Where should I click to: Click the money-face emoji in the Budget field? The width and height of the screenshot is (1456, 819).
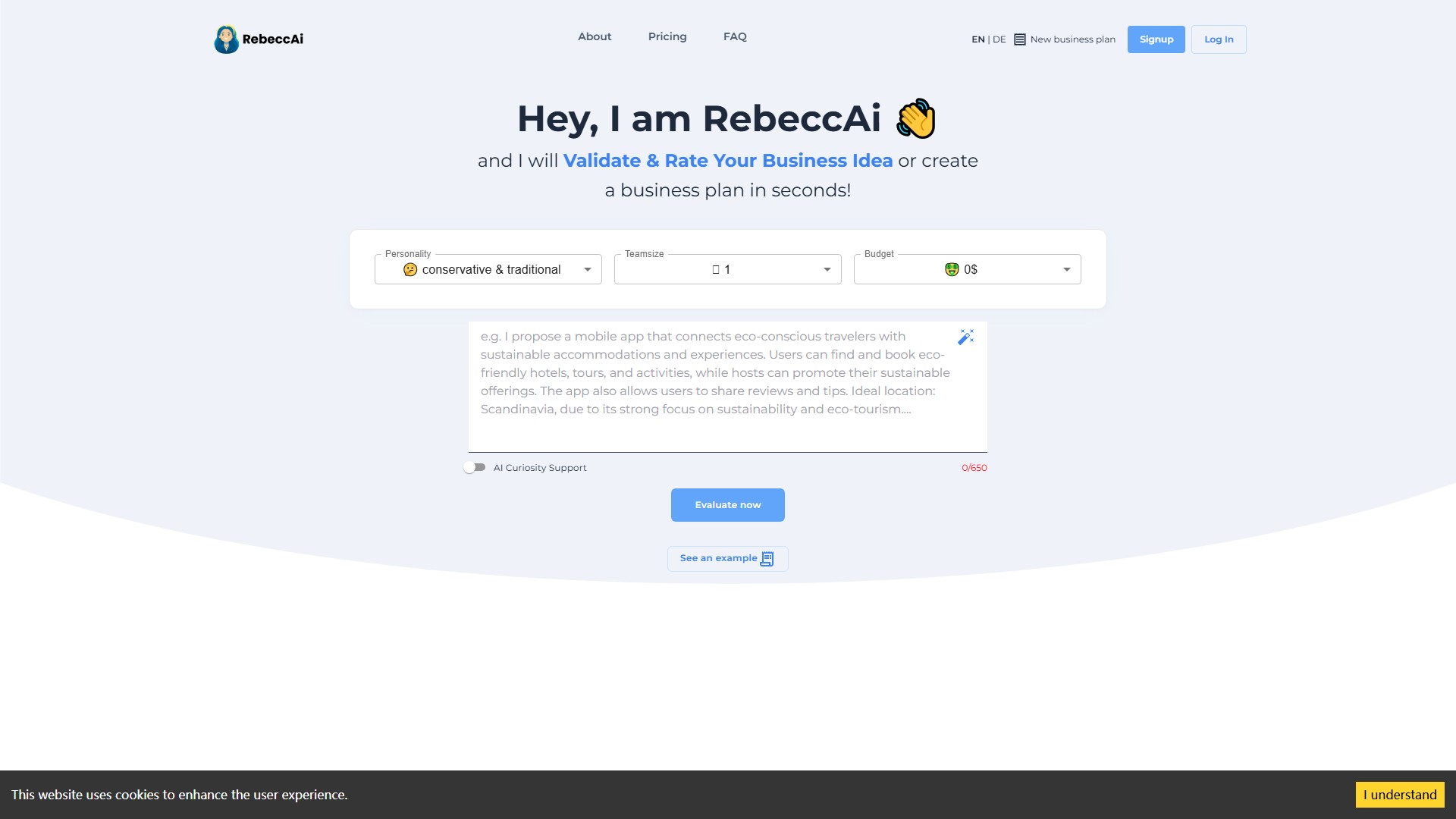coord(952,269)
